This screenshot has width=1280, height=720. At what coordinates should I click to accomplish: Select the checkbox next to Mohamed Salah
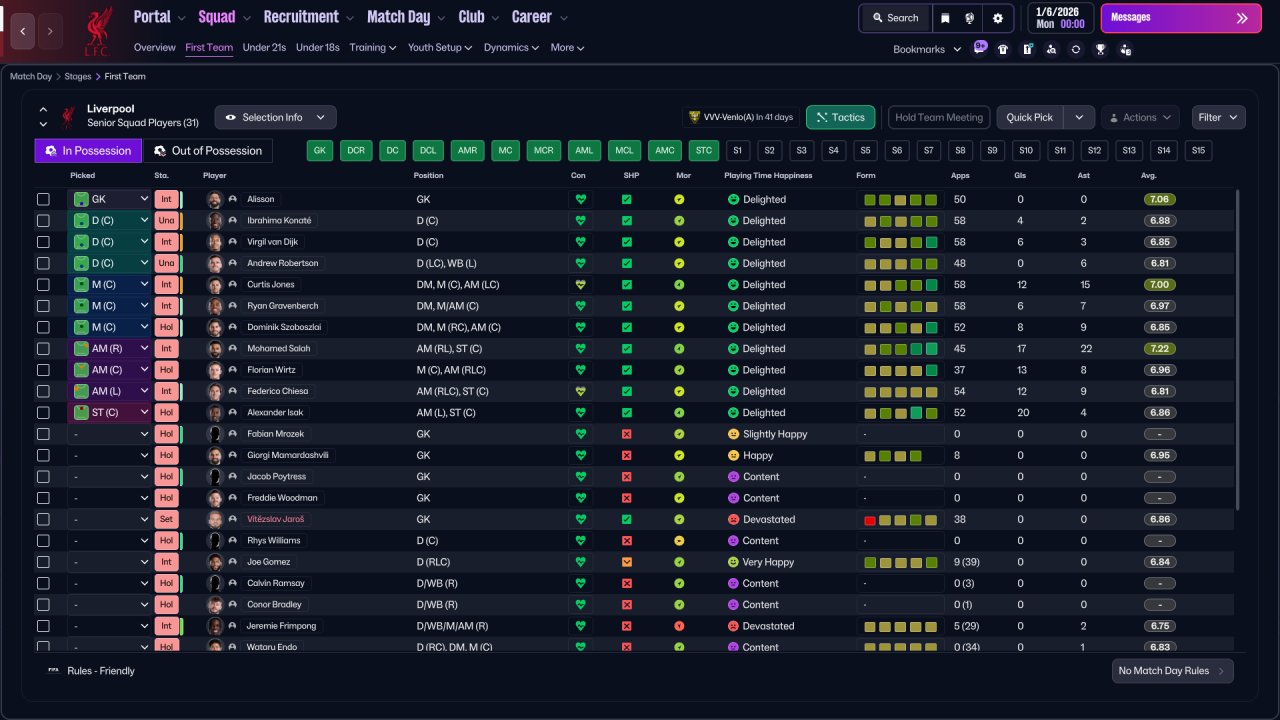[x=43, y=349]
